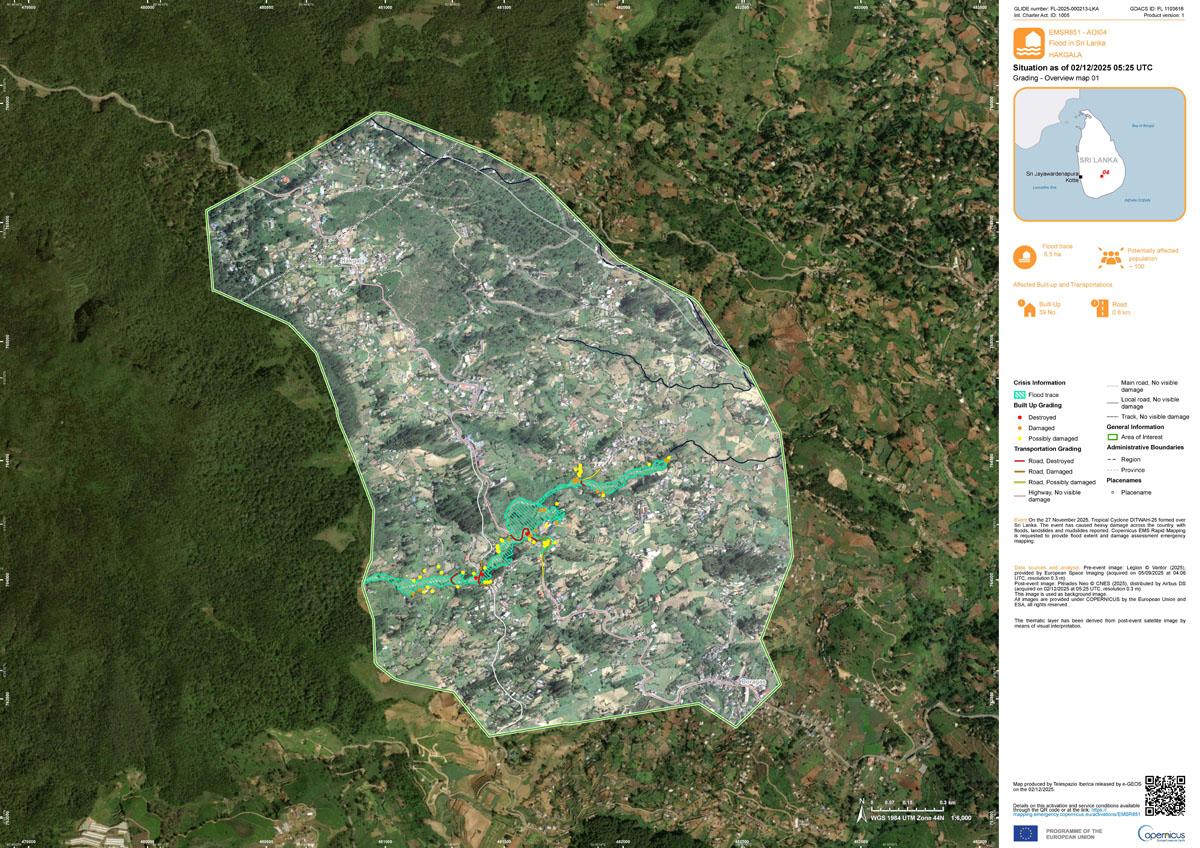The image size is (1200, 848).
Task: Click the Copernicus logo
Action: pyautogui.click(x=1161, y=833)
